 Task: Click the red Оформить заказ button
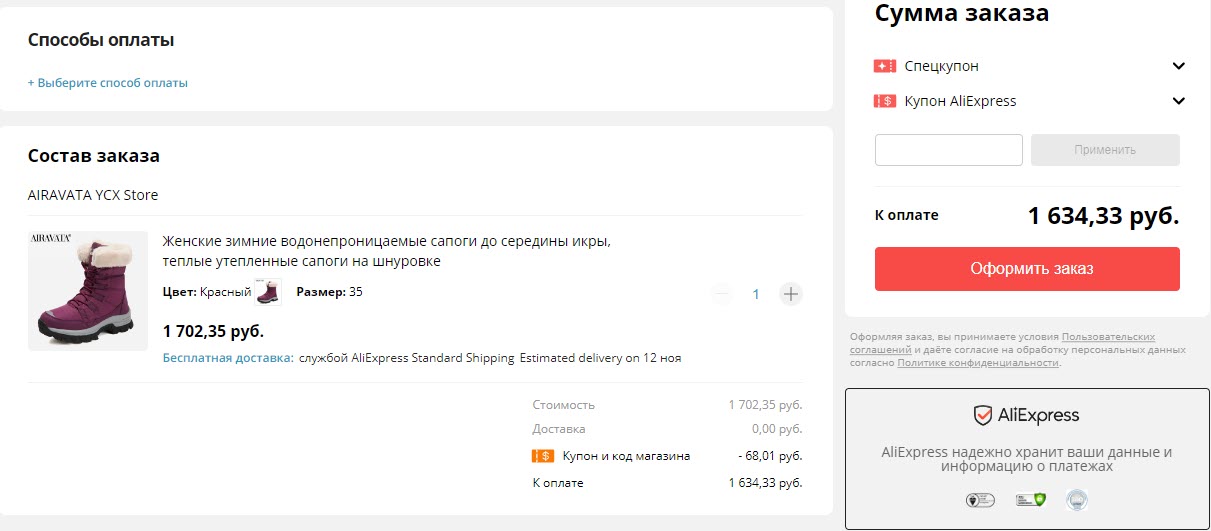pyautogui.click(x=1027, y=269)
